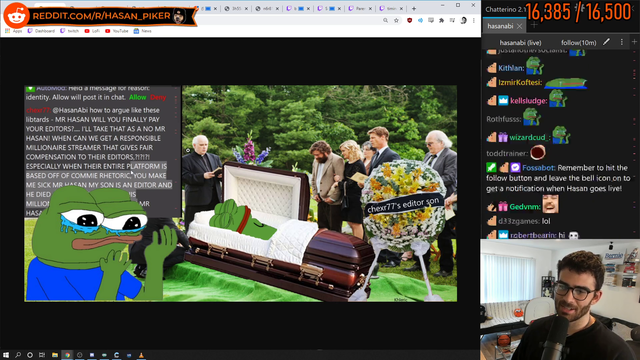Open the News bookmark
Image resolution: width=640 pixels, height=360 pixels.
(142, 31)
